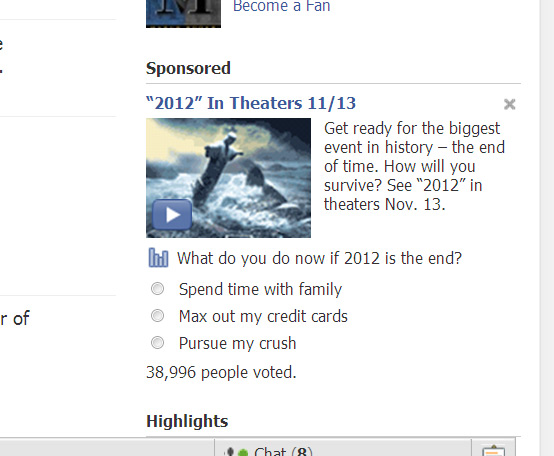554x456 pixels.
Task: Click the poll bar chart icon
Action: point(158,257)
